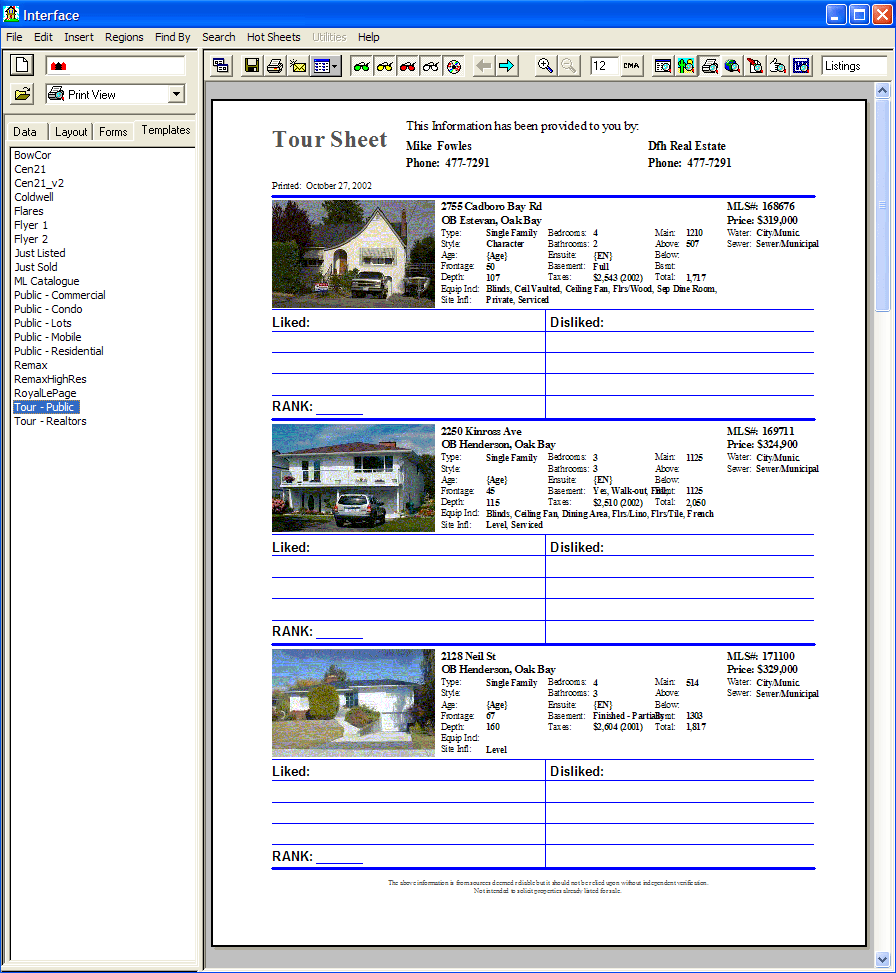Screen dimensions: 896x973
Task: Select the RemaxHighRes template
Action: pyautogui.click(x=50, y=379)
